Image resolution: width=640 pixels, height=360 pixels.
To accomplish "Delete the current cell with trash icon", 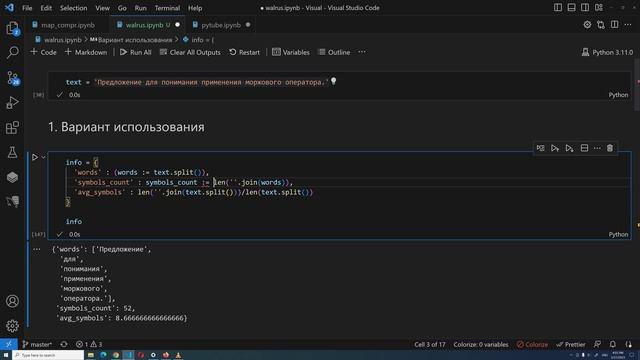I will click(610, 148).
